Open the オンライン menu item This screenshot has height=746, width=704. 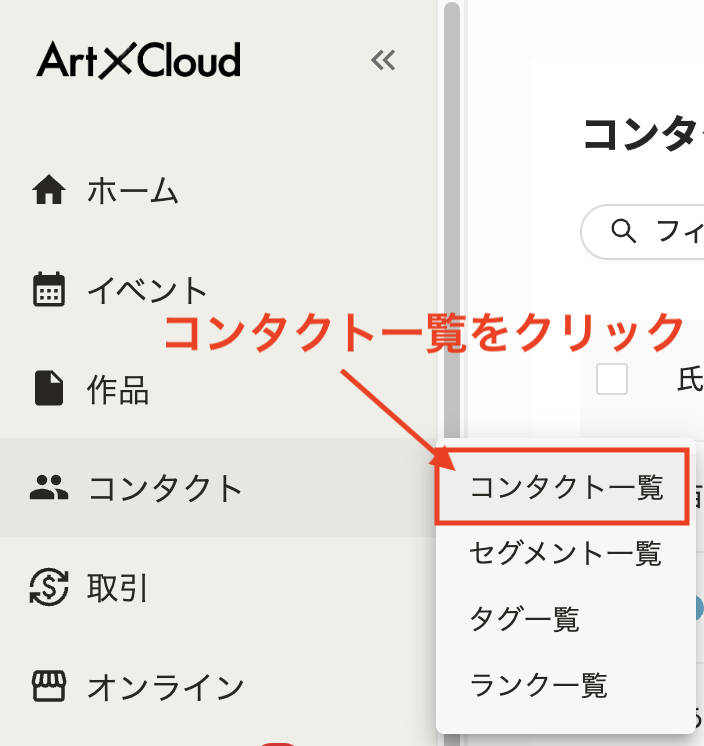pos(219,686)
